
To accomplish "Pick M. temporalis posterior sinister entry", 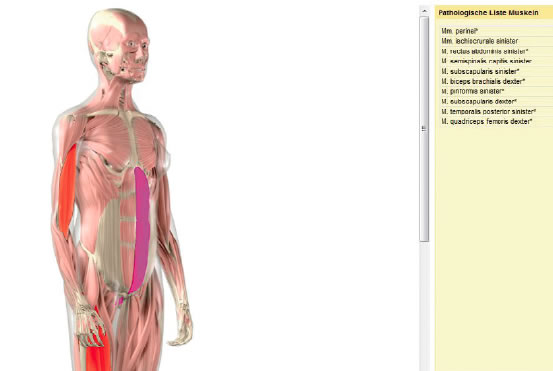I will coord(489,111).
